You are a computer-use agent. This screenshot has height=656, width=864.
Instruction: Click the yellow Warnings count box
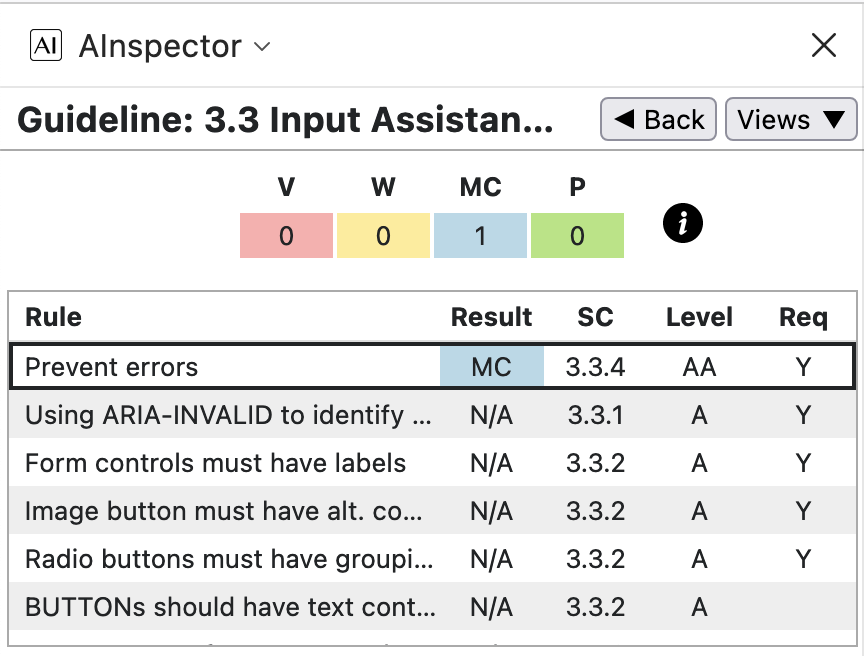tap(383, 236)
